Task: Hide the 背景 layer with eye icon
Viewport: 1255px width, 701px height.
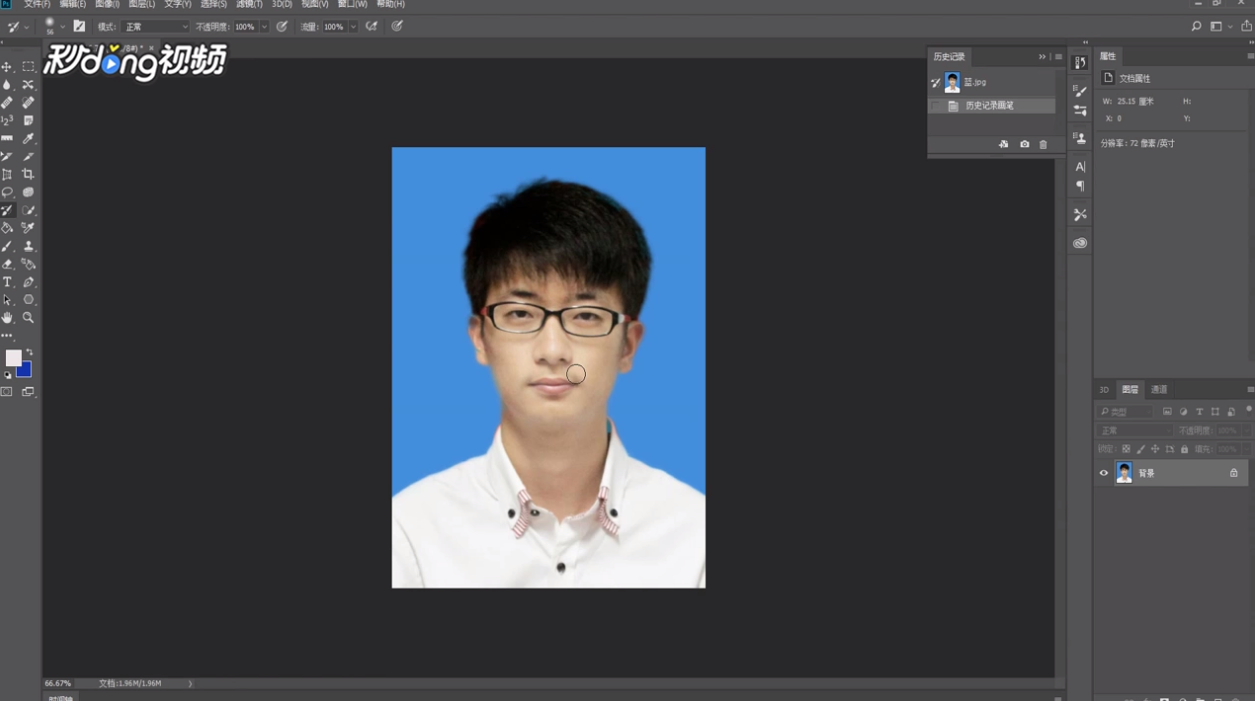Action: coord(1104,473)
